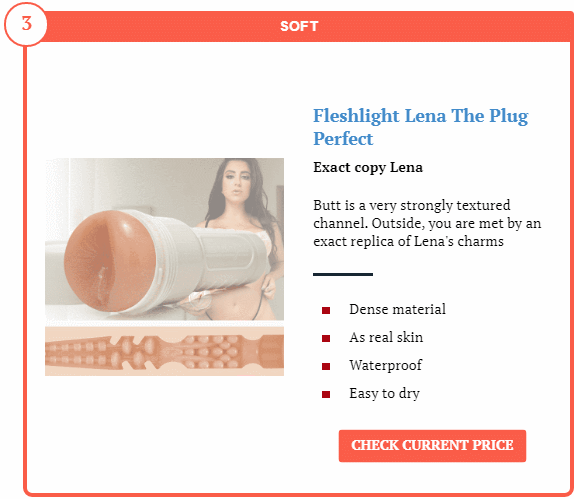Click the red bullet beside As real skin

[326, 338]
